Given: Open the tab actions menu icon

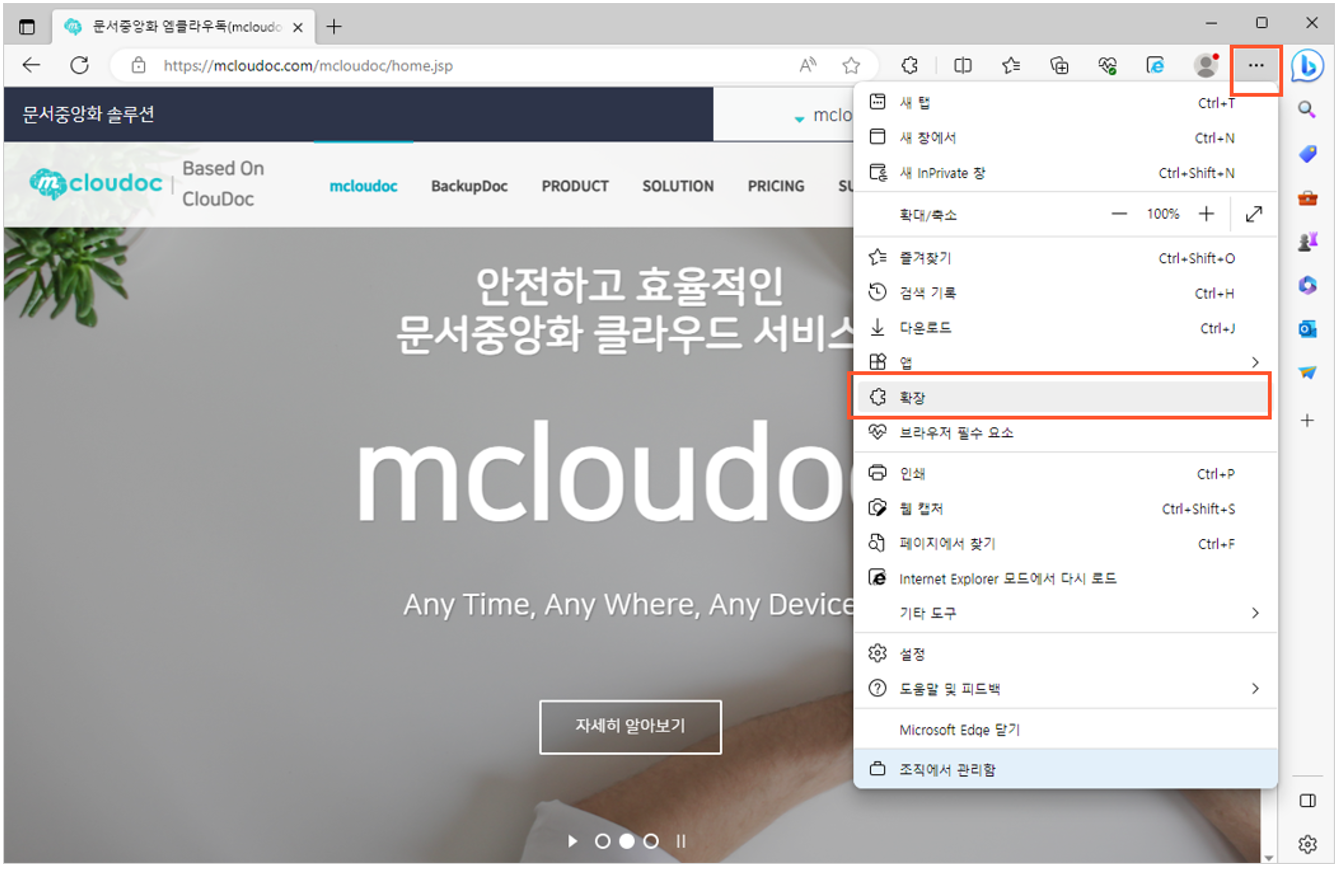Looking at the screenshot, I should 27,27.
